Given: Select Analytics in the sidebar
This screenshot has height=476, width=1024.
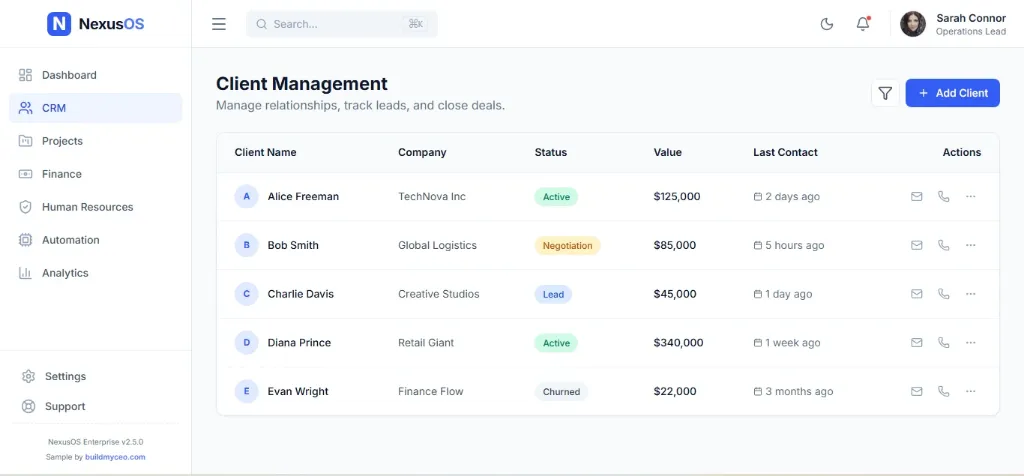Looking at the screenshot, I should pyautogui.click(x=65, y=273).
